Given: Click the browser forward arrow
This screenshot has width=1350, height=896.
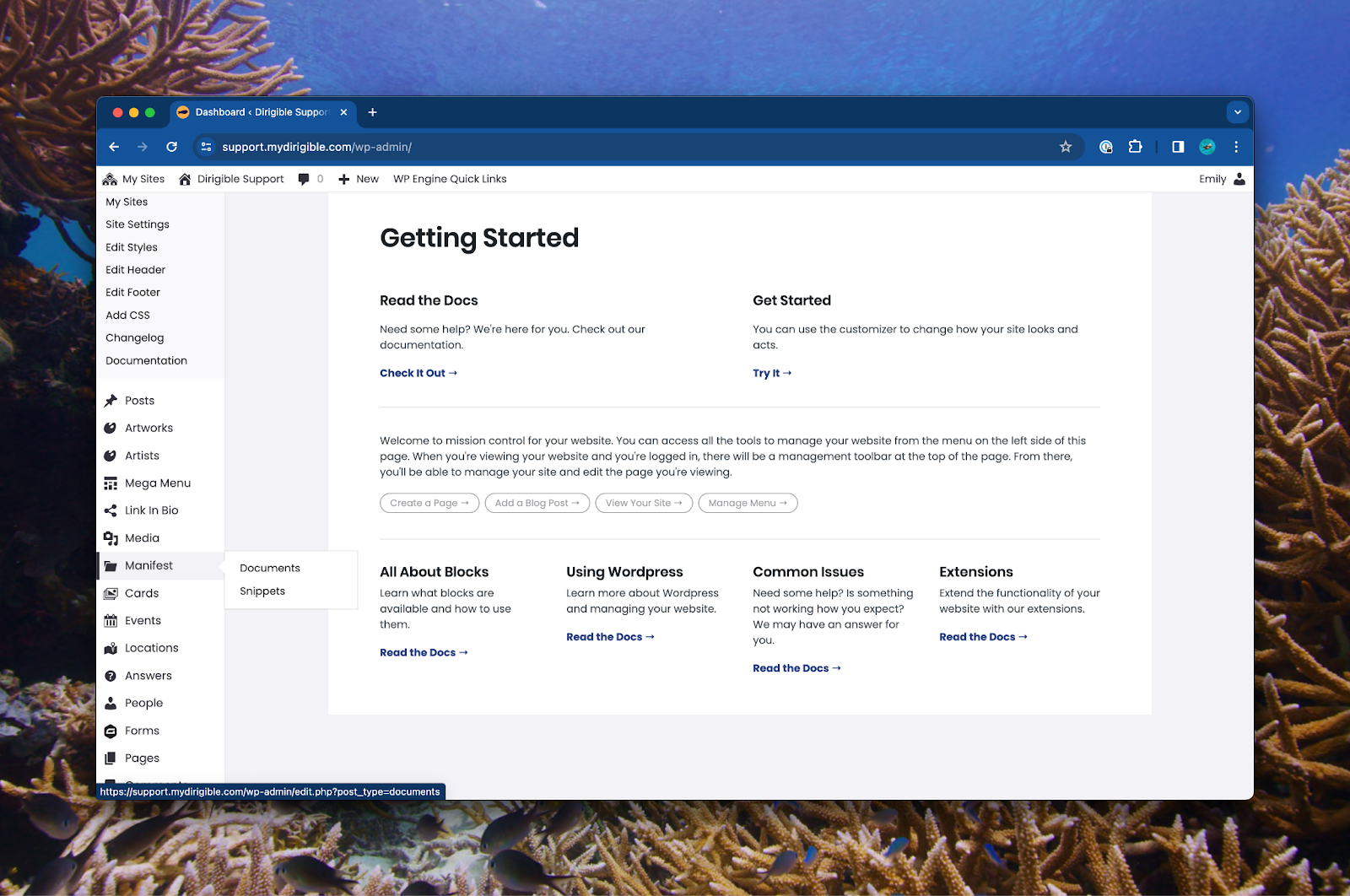Looking at the screenshot, I should pos(143,147).
